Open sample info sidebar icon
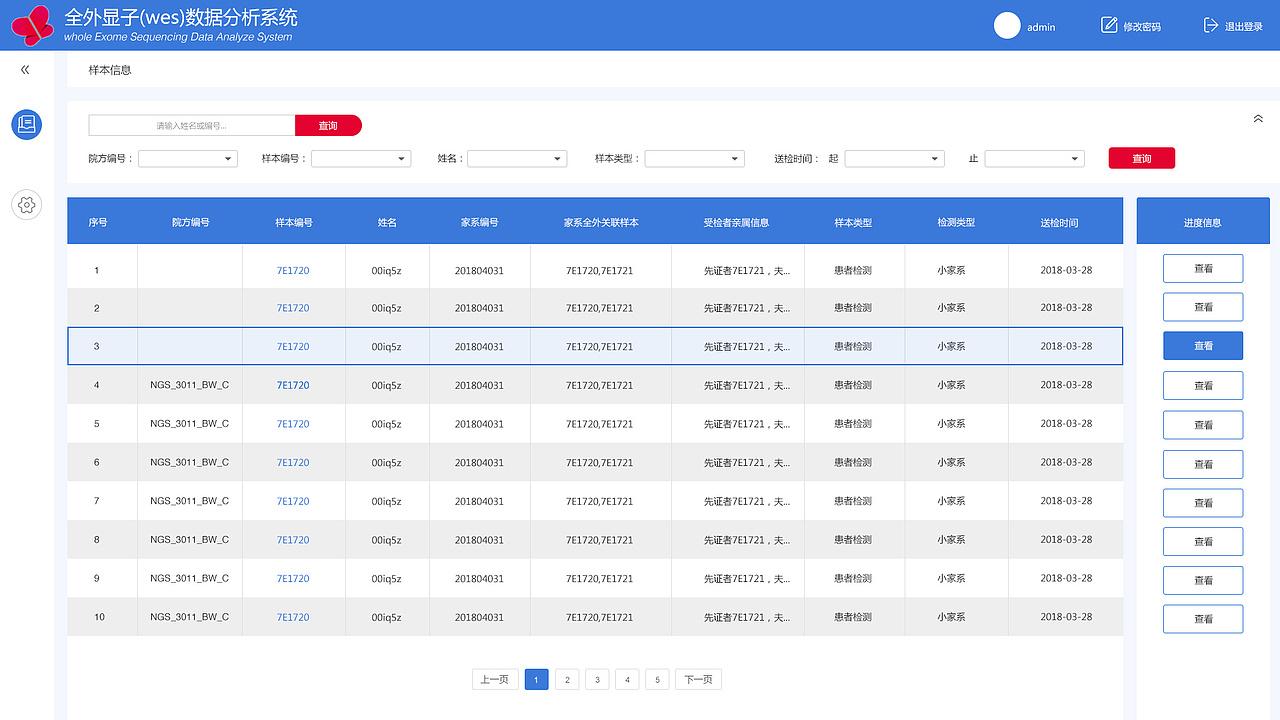Screen dimensions: 1280x720 27,124
